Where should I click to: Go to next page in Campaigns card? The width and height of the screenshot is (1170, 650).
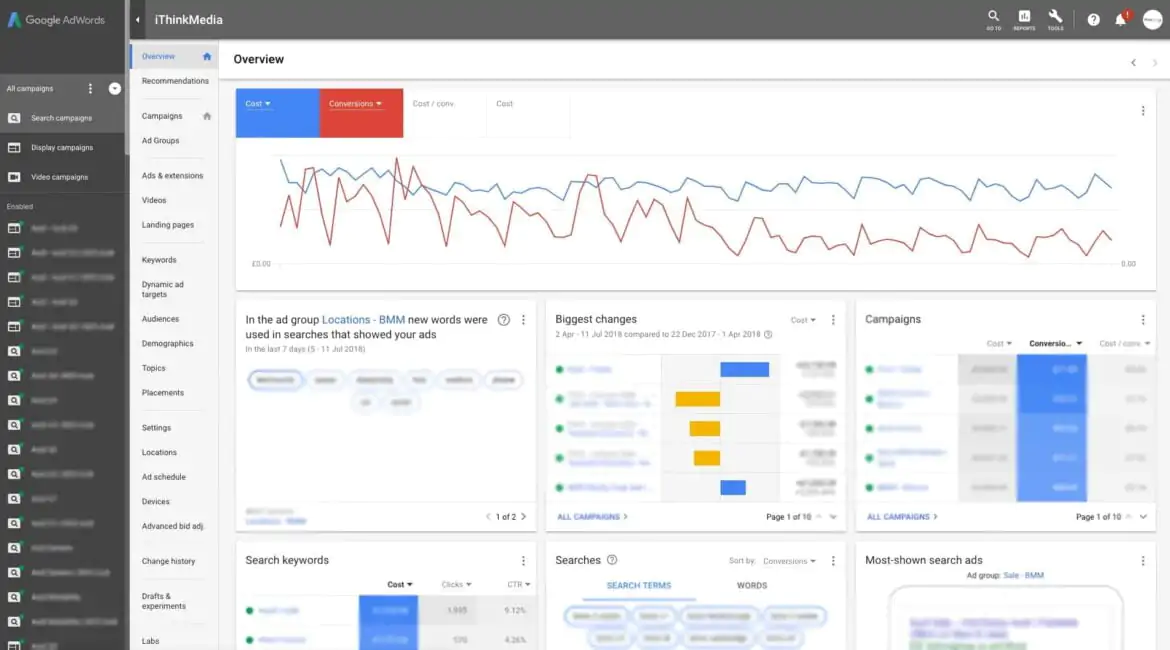[x=1143, y=517]
